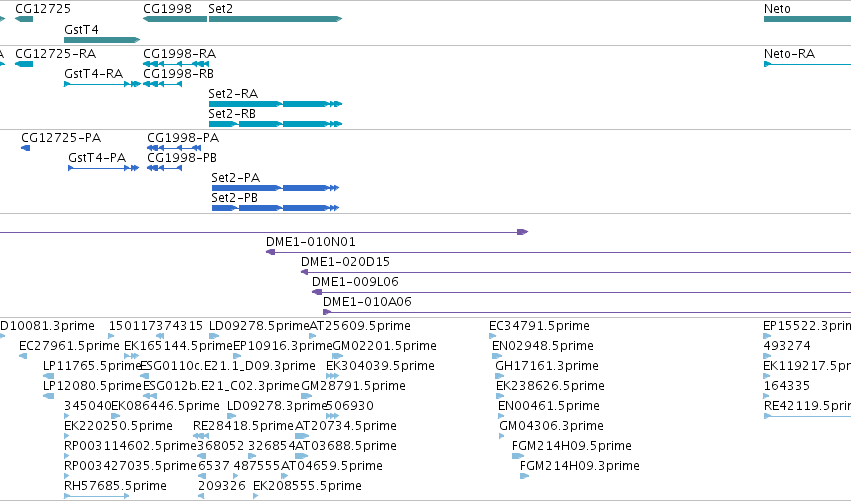Screen dimensions: 851x501
Task: Select the CG12725 gene label
Action: pos(43,9)
